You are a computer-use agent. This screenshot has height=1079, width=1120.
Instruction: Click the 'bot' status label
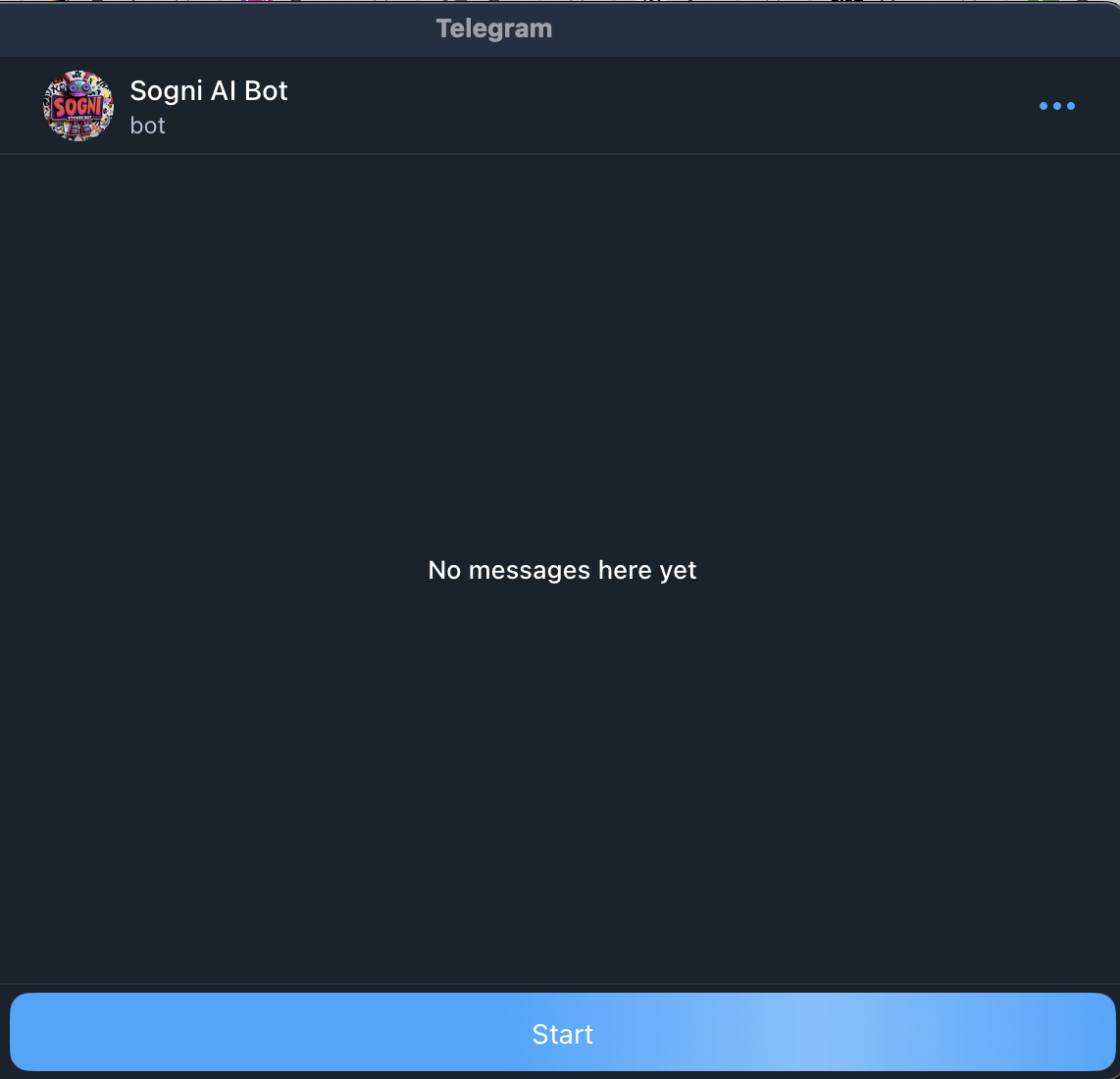click(148, 126)
